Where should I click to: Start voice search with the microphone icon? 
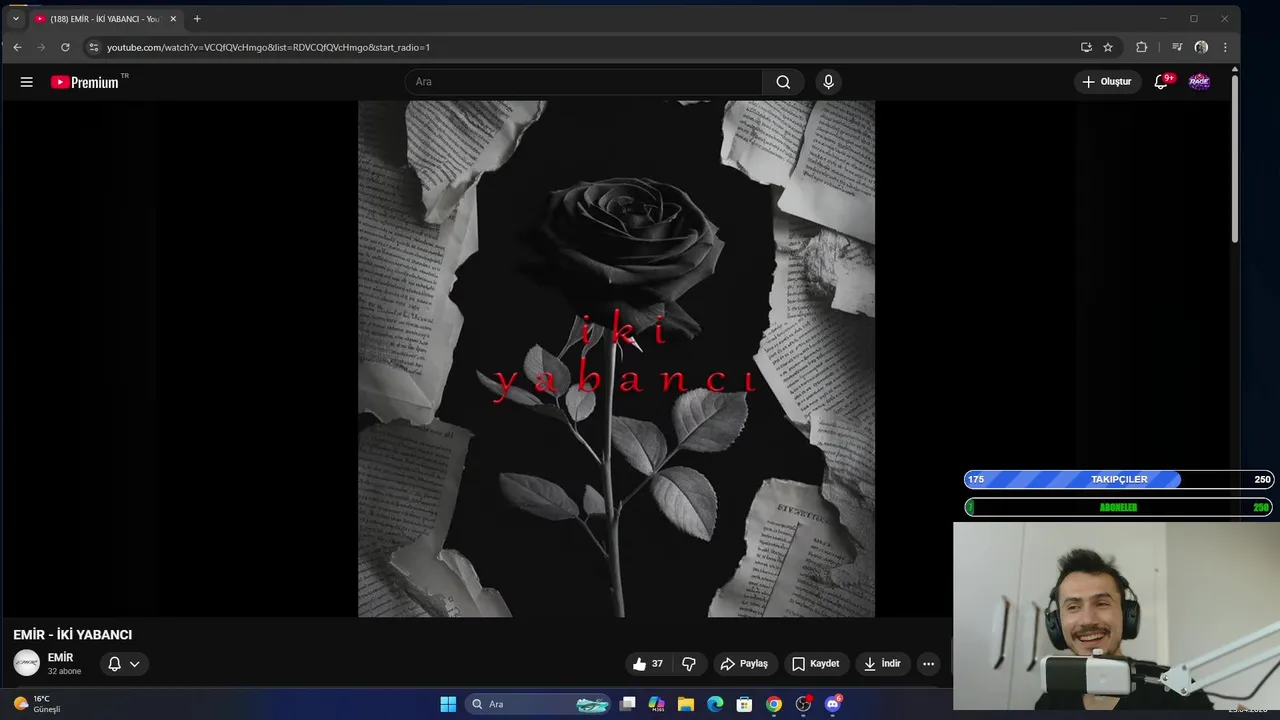(x=828, y=82)
